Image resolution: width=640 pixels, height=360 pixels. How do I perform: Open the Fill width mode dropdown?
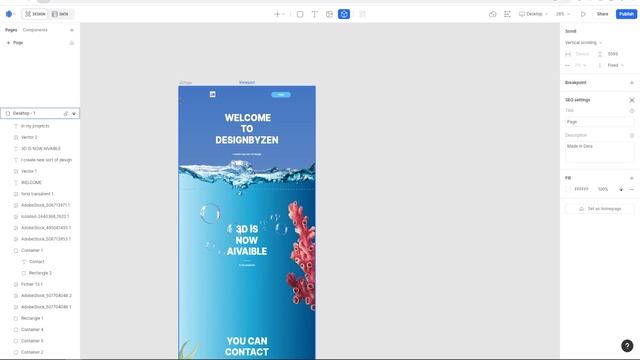580,65
